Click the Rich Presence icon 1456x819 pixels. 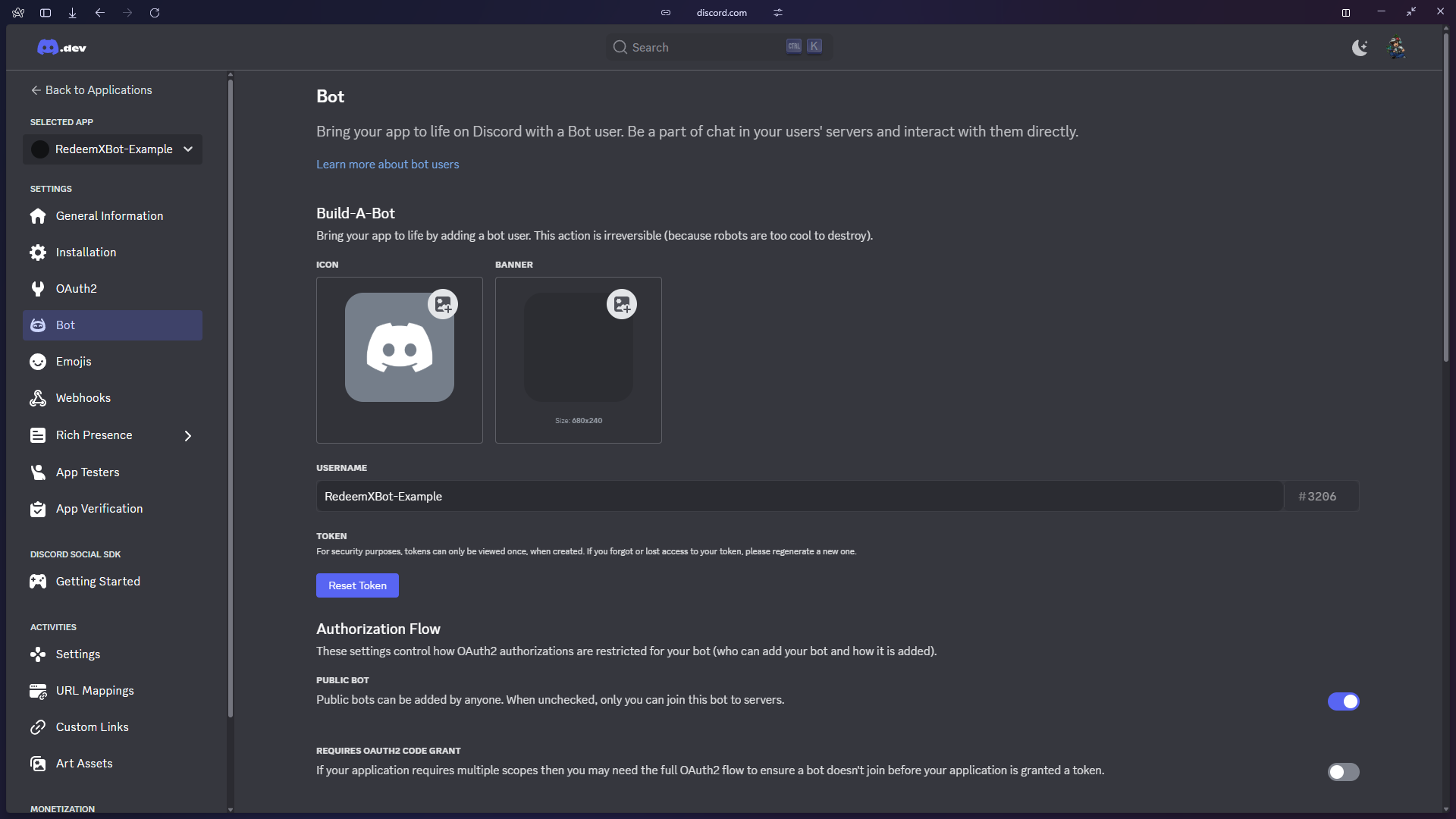coord(38,435)
